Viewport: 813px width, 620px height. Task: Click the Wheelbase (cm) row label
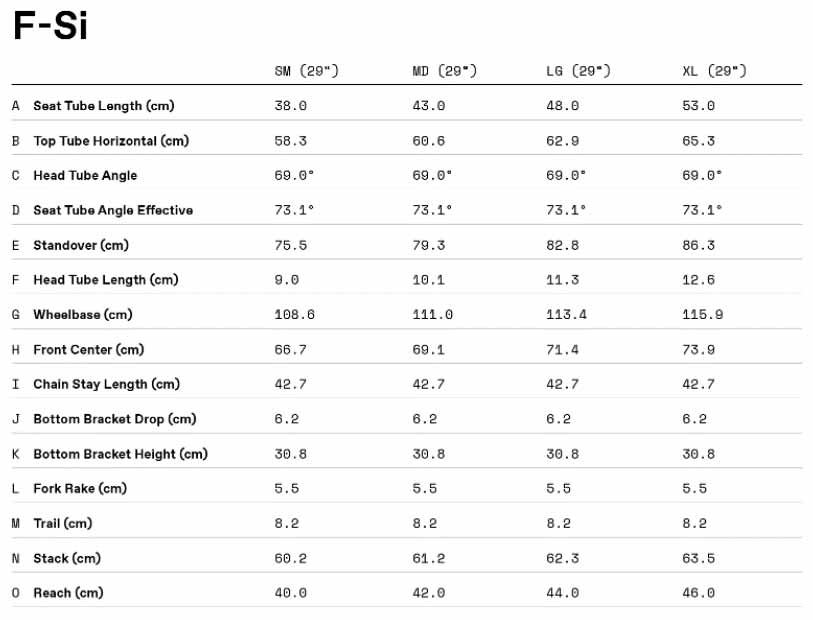coord(83,315)
